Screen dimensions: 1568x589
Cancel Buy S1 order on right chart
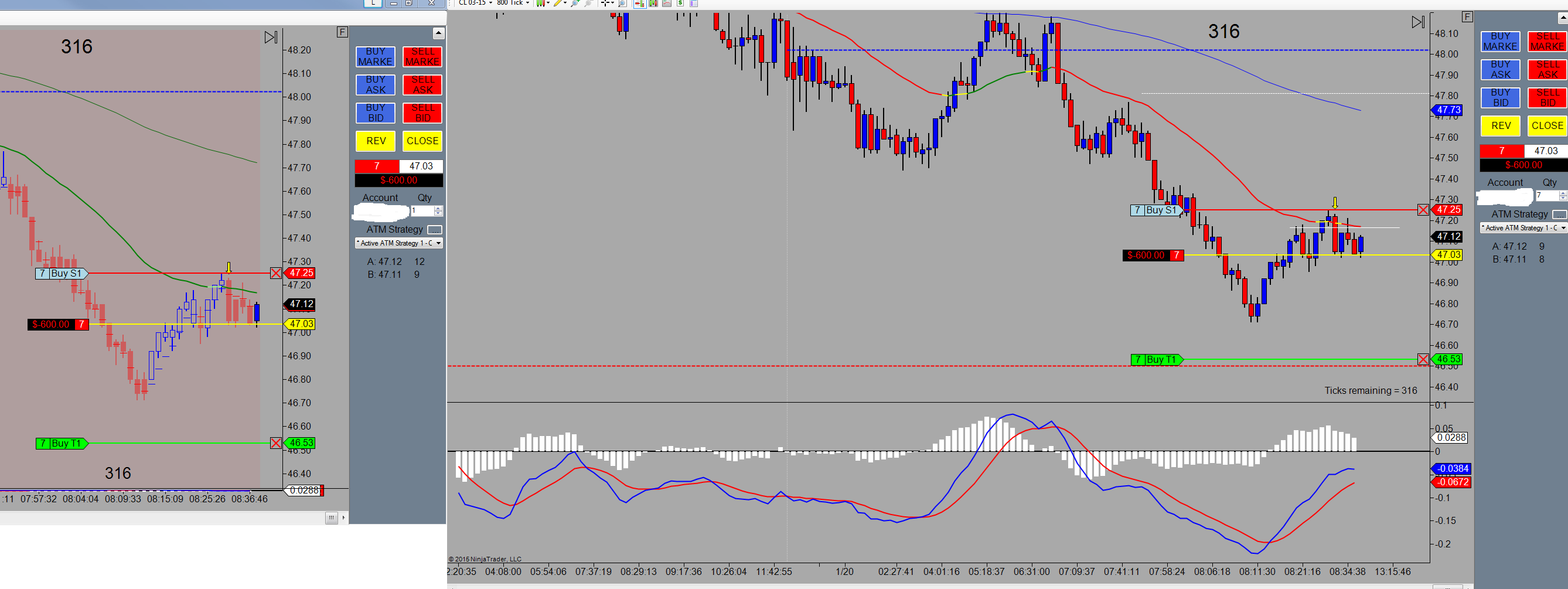click(1423, 210)
